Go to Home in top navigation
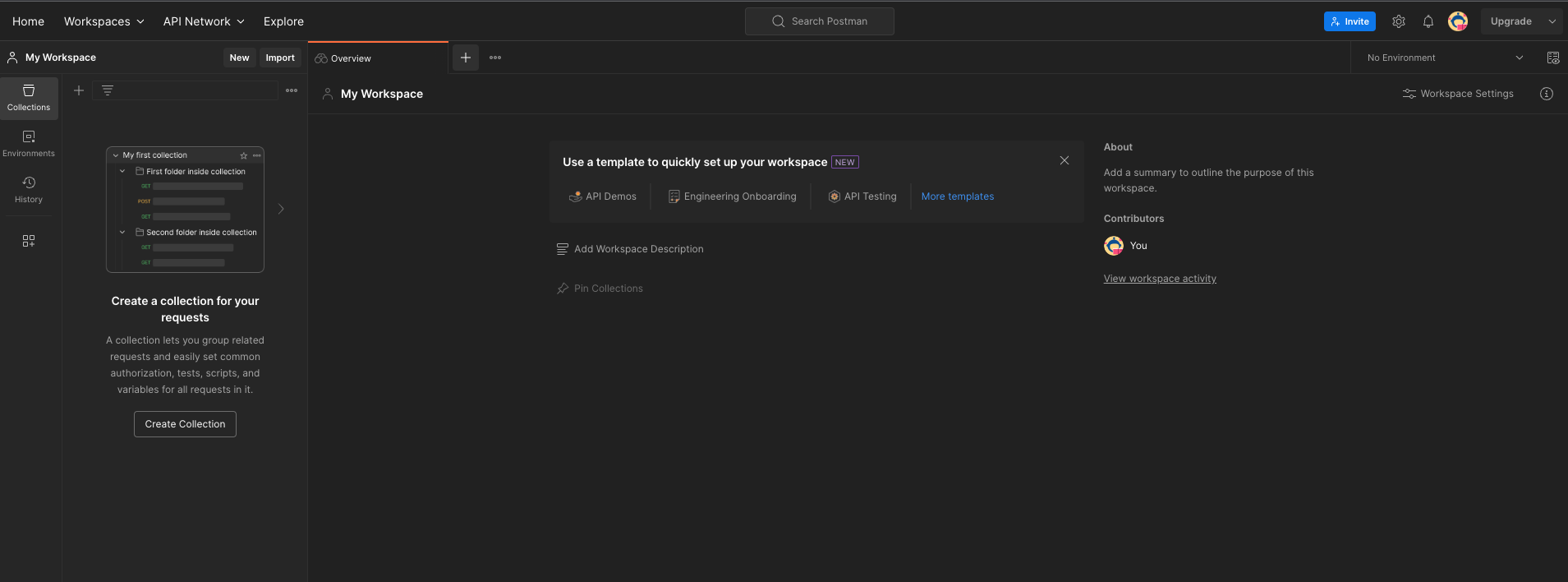 coord(29,21)
